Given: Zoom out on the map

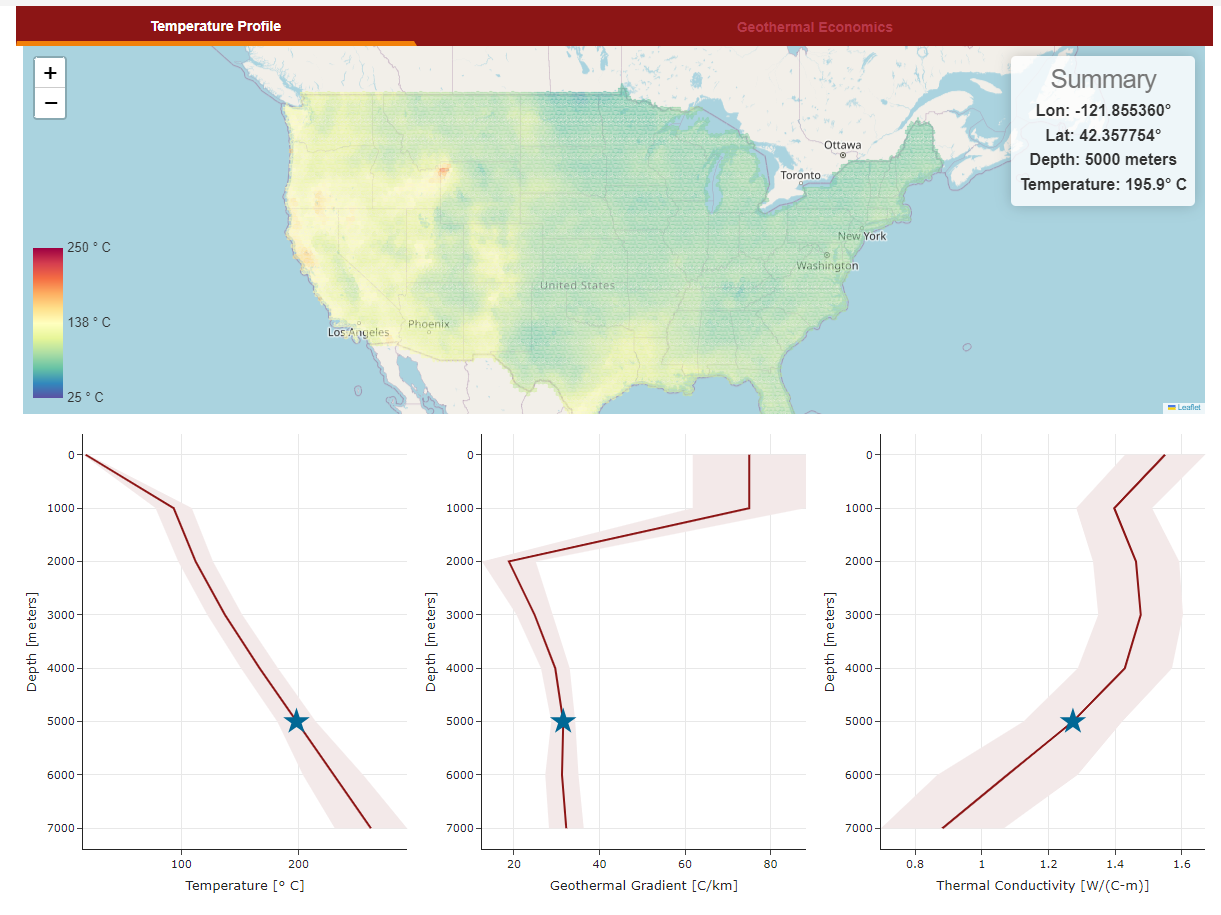Looking at the screenshot, I should [49, 103].
